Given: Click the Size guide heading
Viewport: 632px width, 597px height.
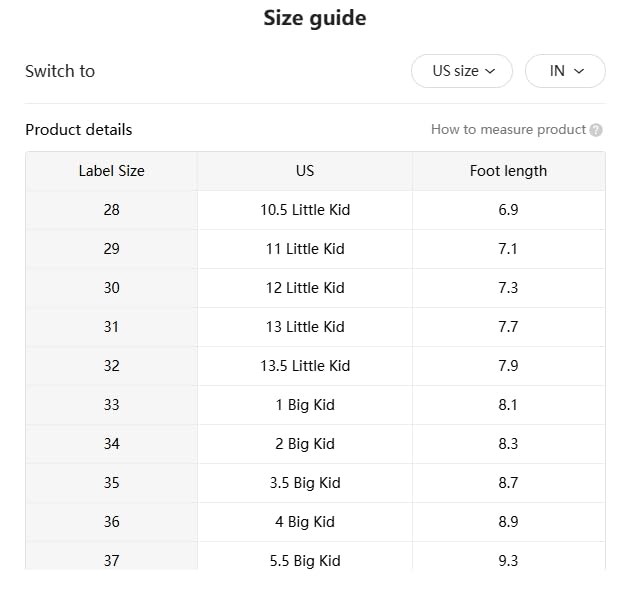Looking at the screenshot, I should tap(315, 18).
